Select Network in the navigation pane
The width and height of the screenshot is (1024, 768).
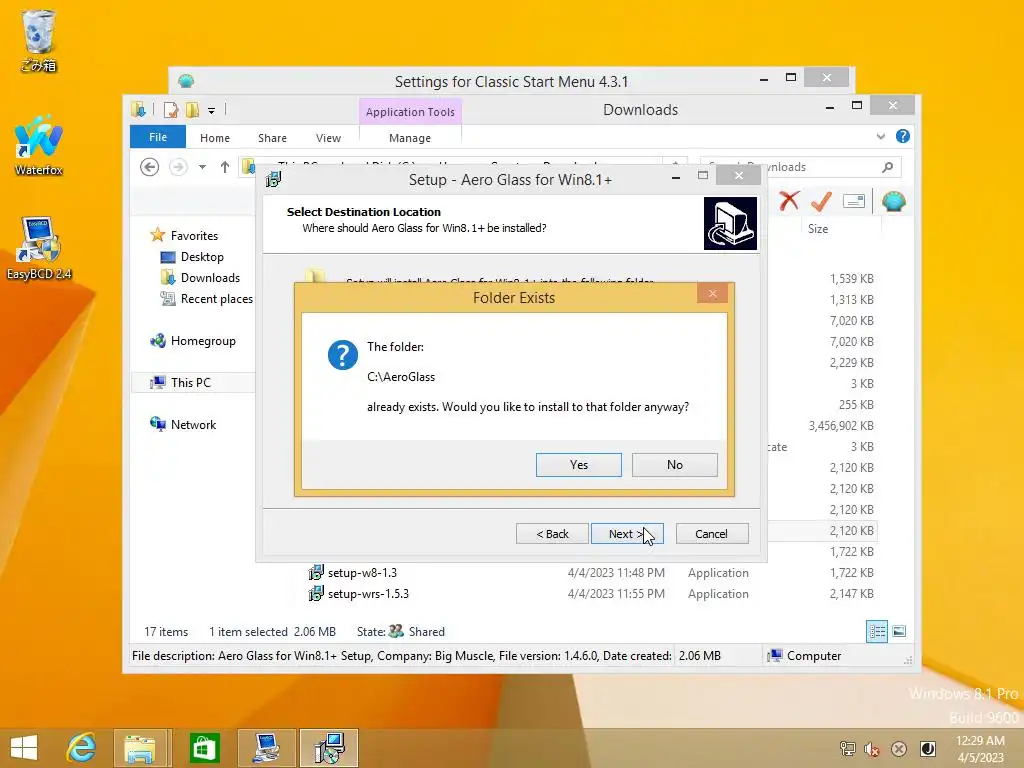click(193, 424)
